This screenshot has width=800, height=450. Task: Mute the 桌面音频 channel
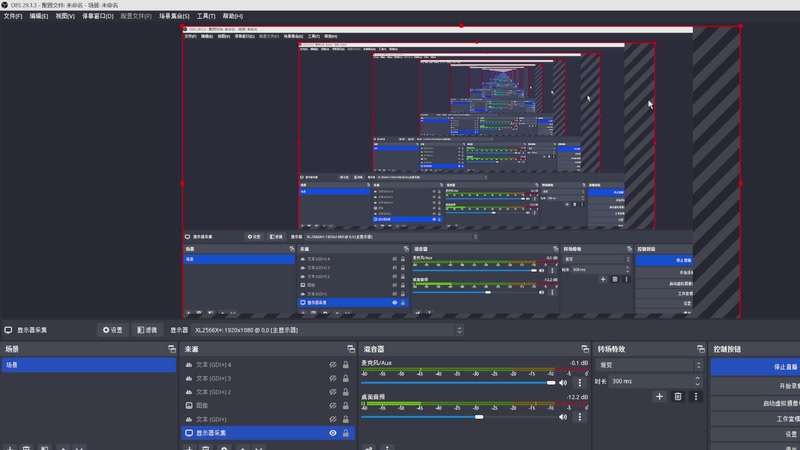[x=563, y=417]
